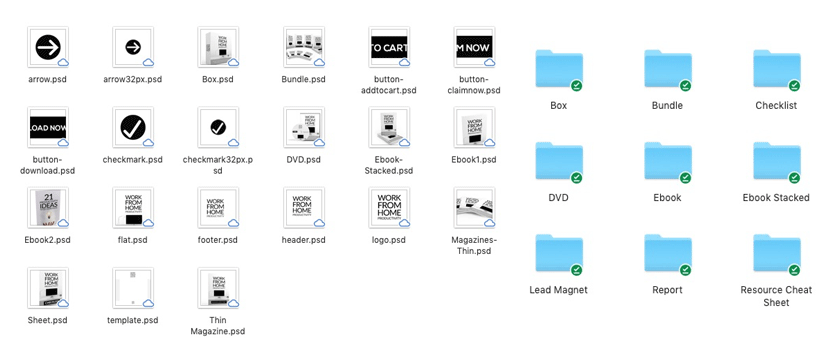The width and height of the screenshot is (825, 360).
Task: Click the cloud badge on header.psd
Action: (x=319, y=223)
